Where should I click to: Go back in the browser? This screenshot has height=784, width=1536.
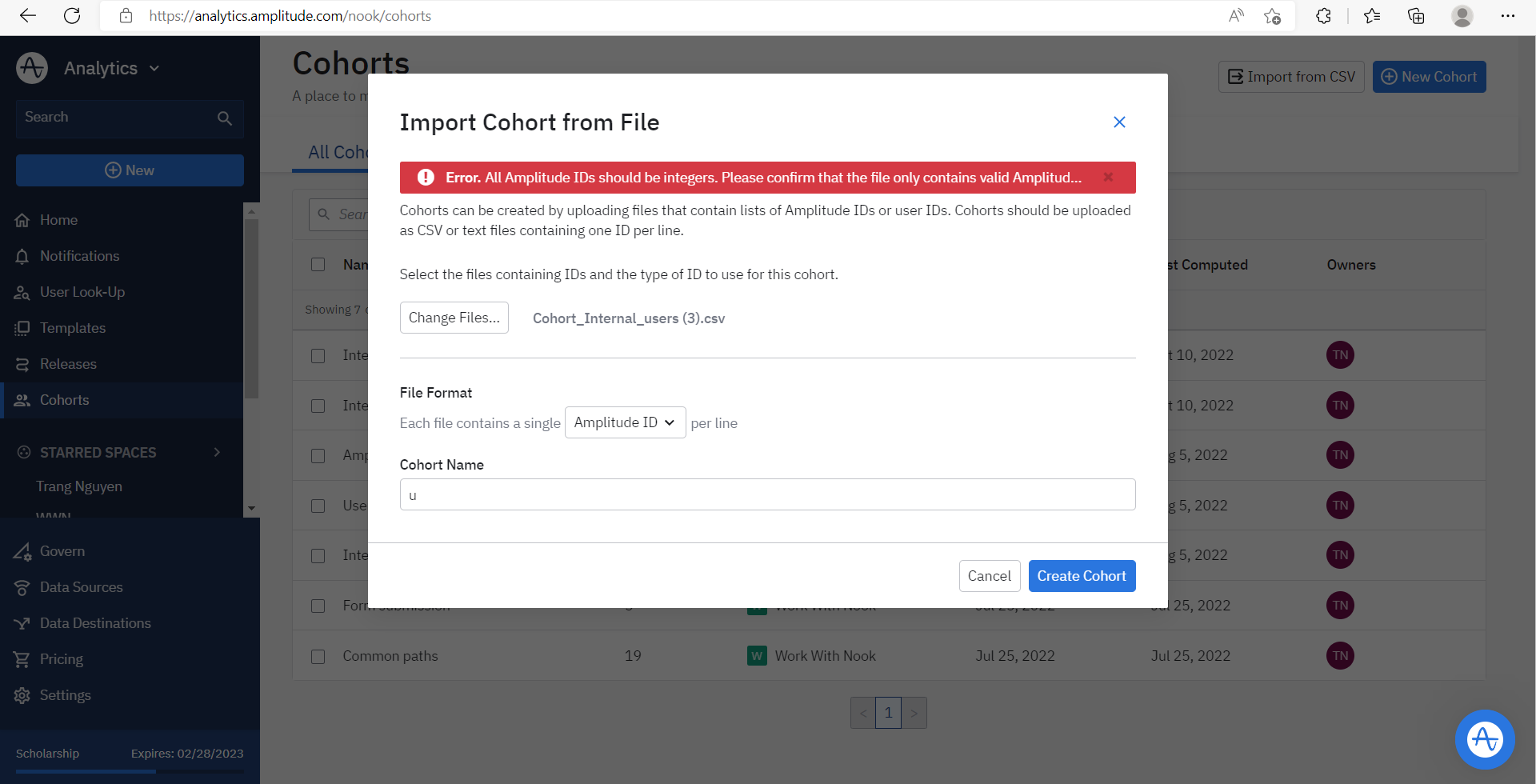click(28, 16)
